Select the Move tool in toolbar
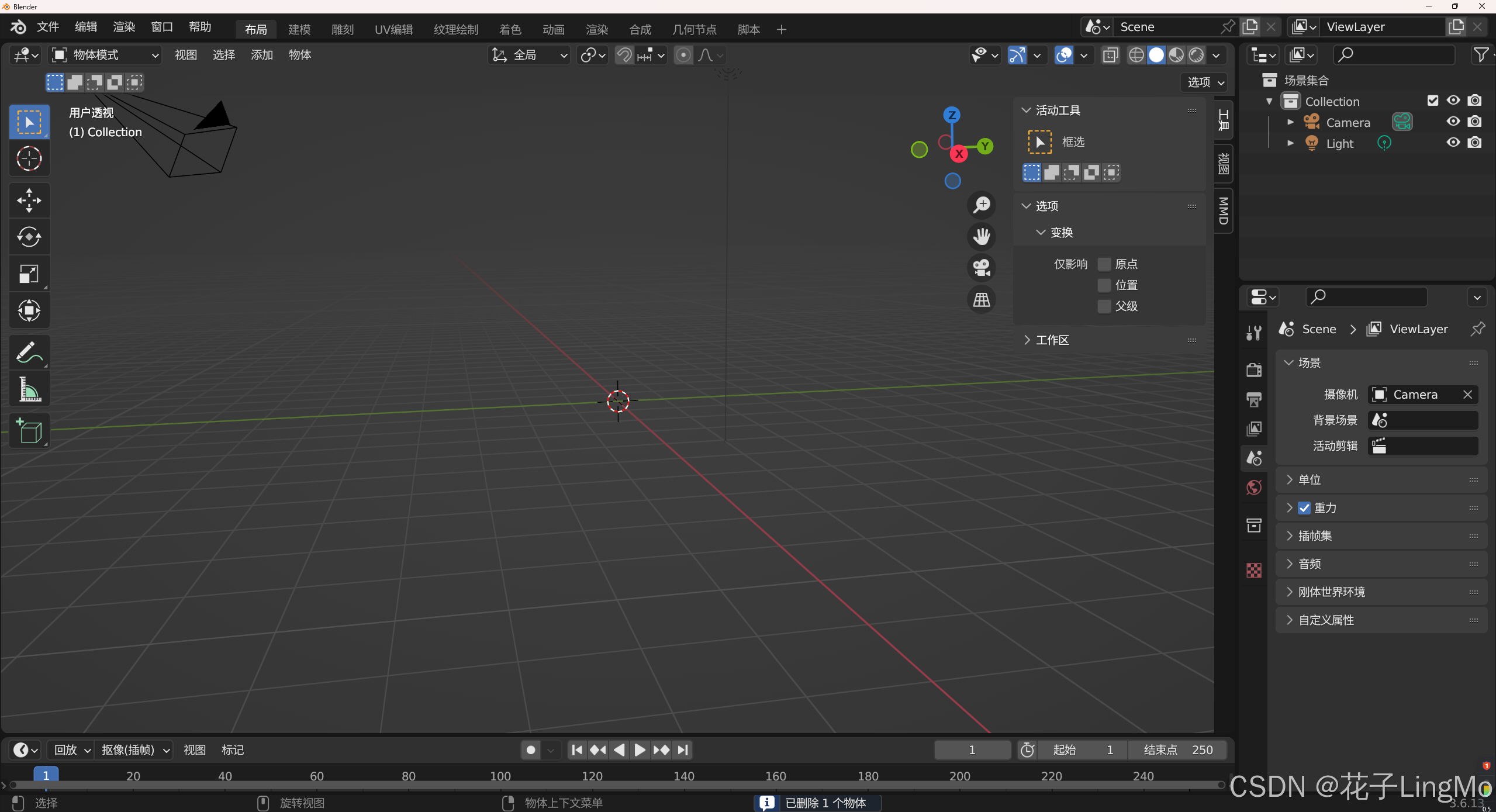1496x812 pixels. click(x=29, y=201)
